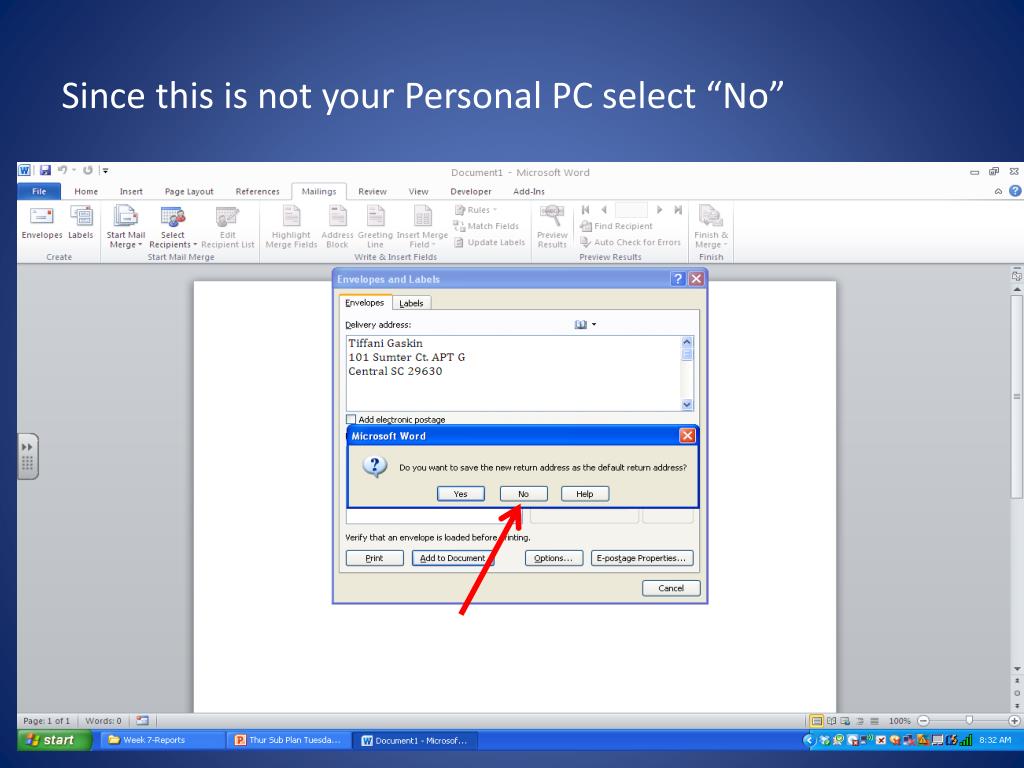The width and height of the screenshot is (1024, 768).
Task: Open Finish & Merge dropdown
Action: (x=711, y=227)
